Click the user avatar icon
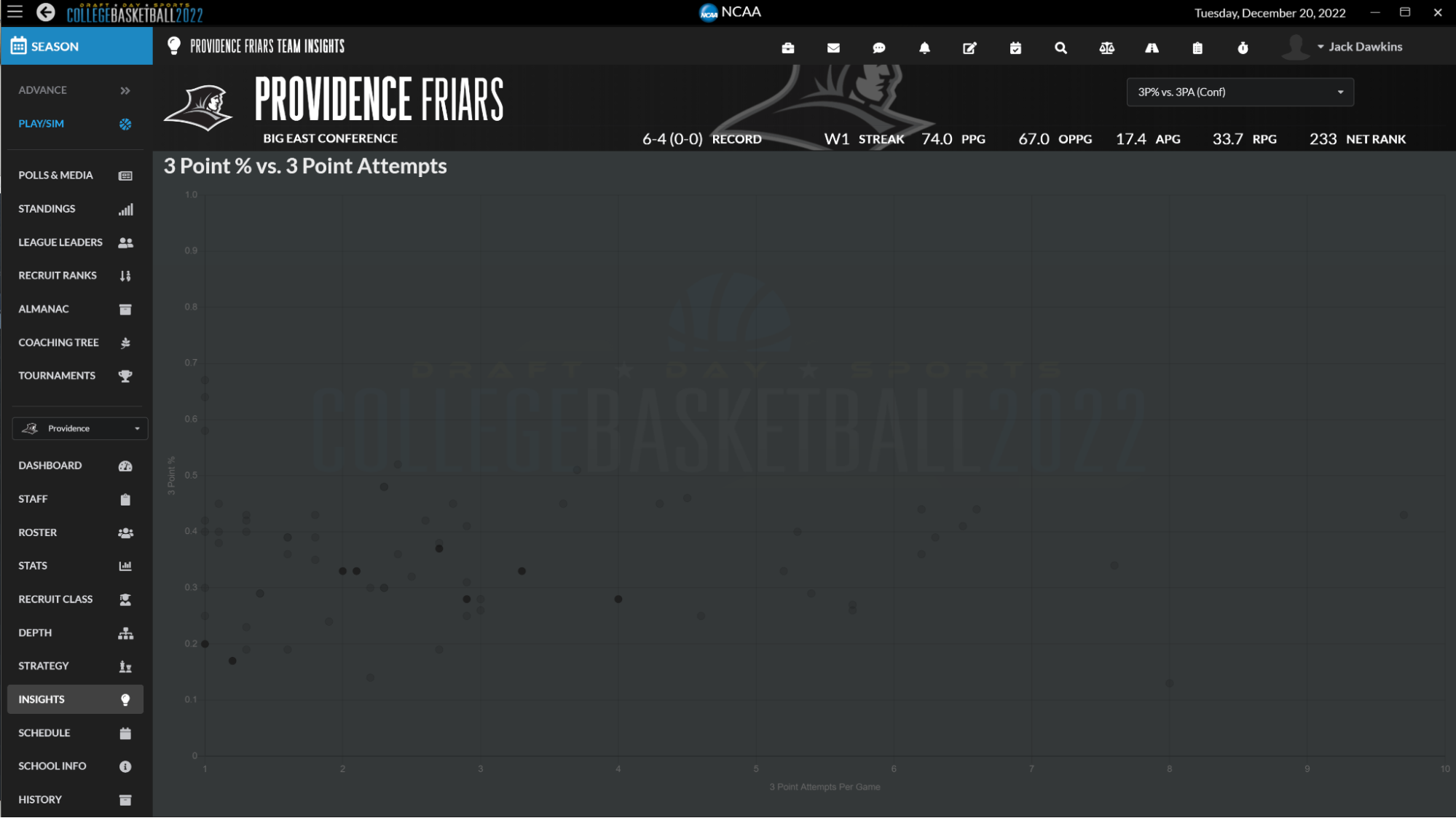 [x=1295, y=47]
